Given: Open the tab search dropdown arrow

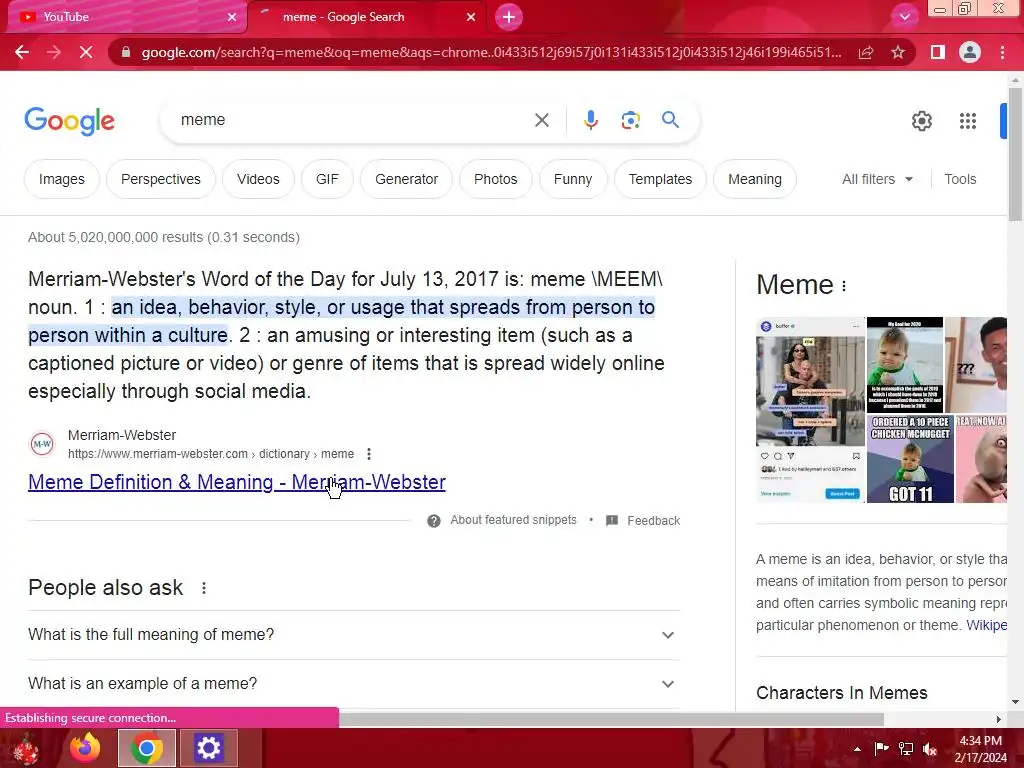Looking at the screenshot, I should click(x=904, y=17).
